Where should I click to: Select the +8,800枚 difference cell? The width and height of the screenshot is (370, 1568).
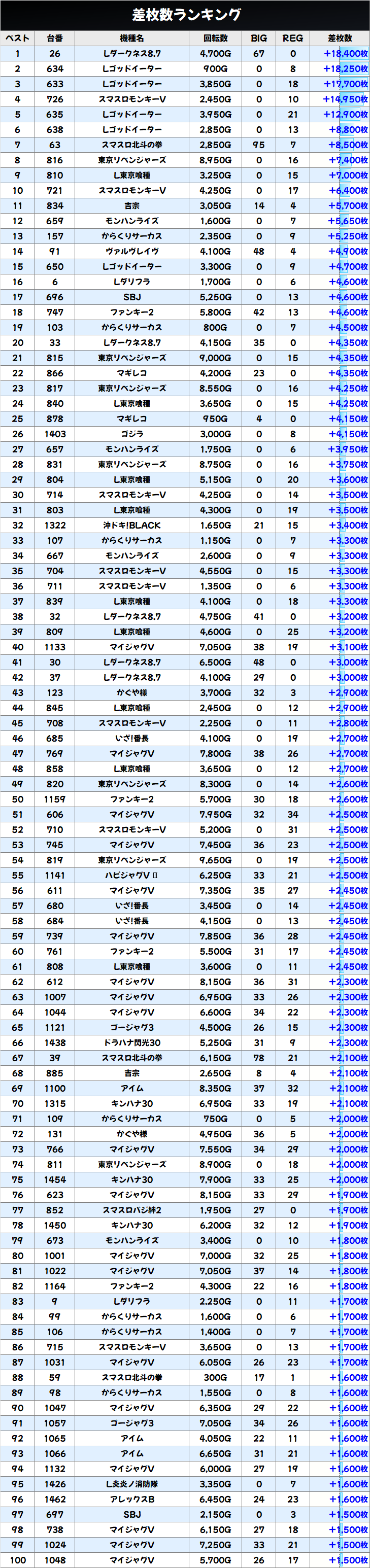[x=340, y=130]
